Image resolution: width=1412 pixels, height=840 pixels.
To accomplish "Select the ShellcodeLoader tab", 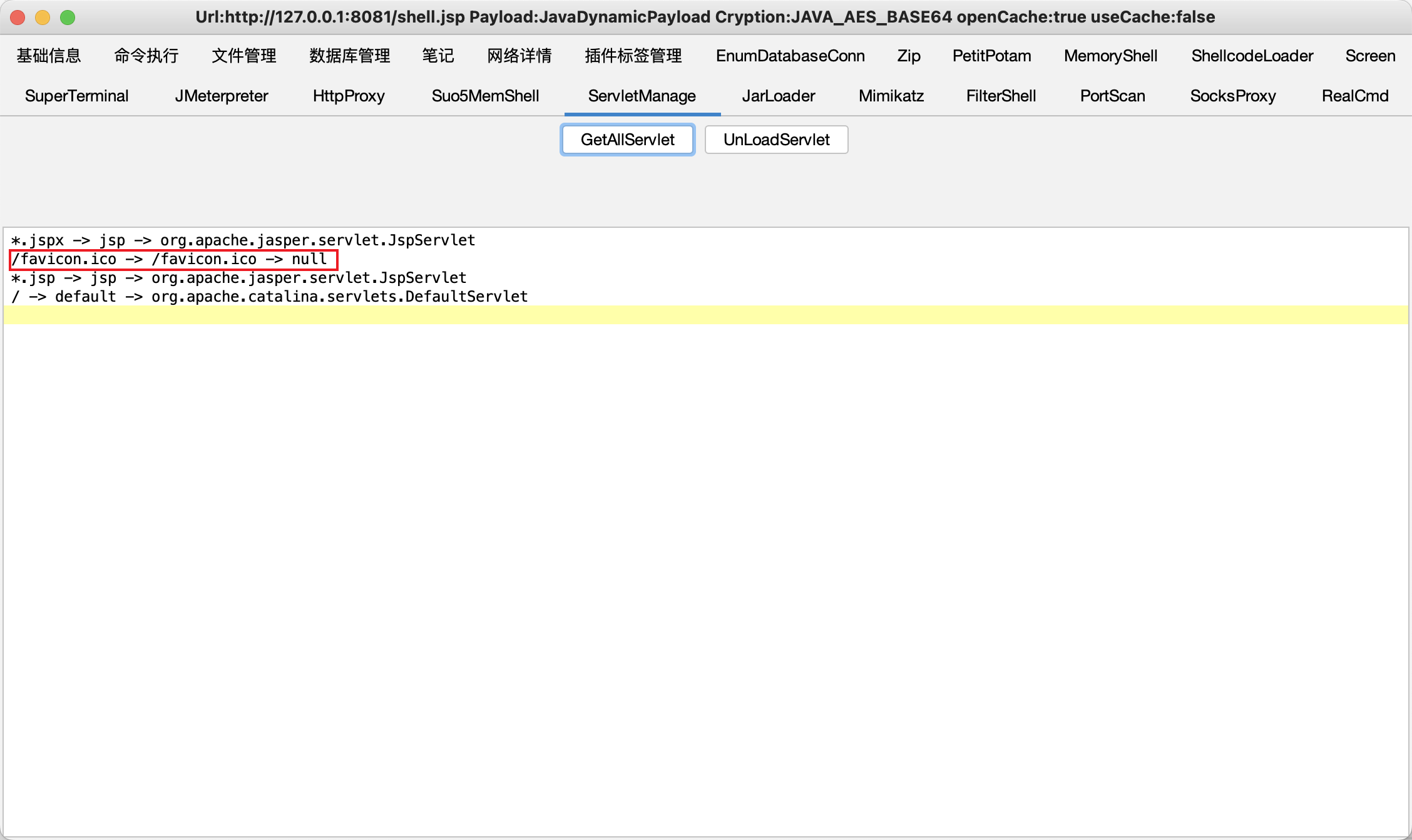I will point(1252,56).
